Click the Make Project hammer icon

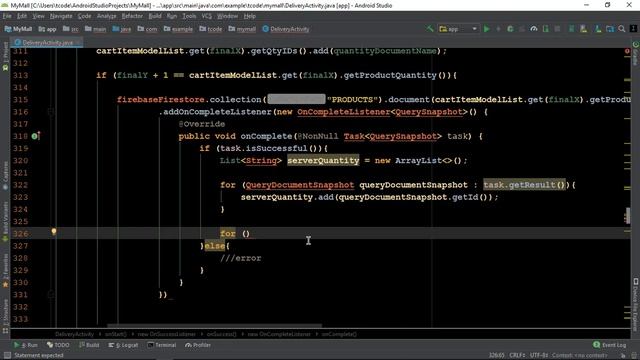pyautogui.click(x=430, y=29)
